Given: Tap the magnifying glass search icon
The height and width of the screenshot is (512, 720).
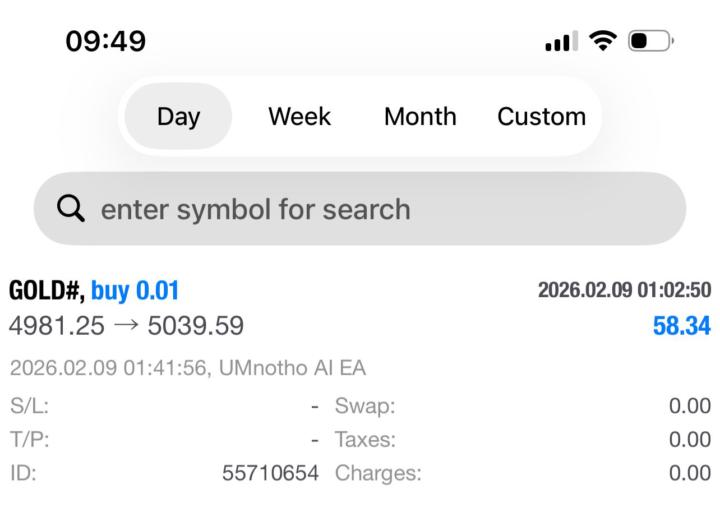Looking at the screenshot, I should (71, 209).
